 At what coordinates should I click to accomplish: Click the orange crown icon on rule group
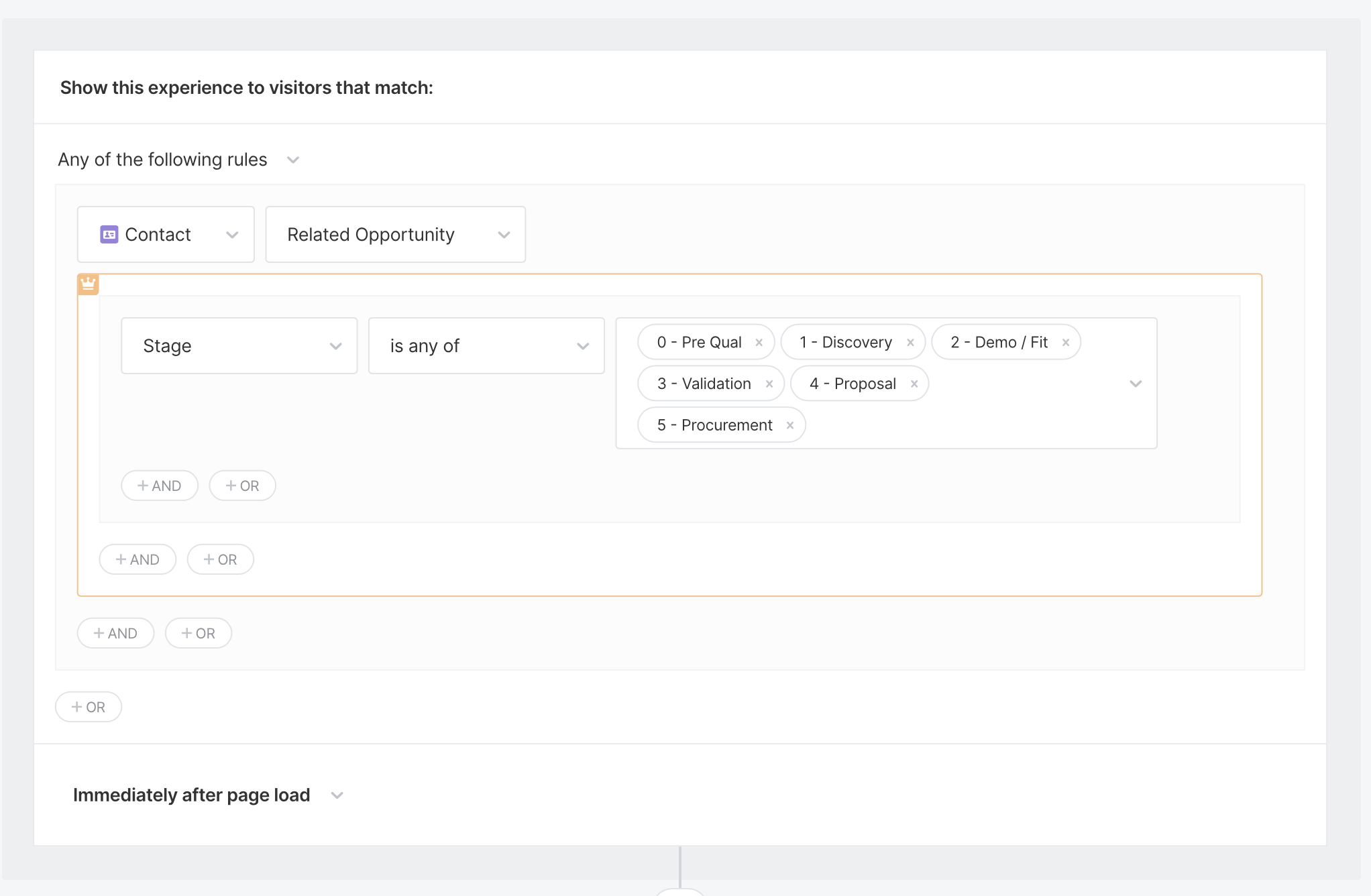click(x=88, y=284)
